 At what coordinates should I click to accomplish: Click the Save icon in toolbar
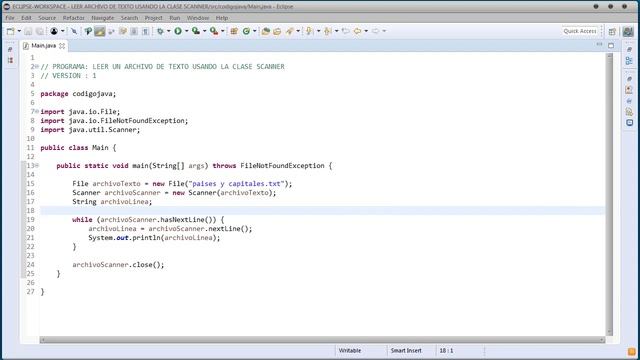pyautogui.click(x=28, y=31)
